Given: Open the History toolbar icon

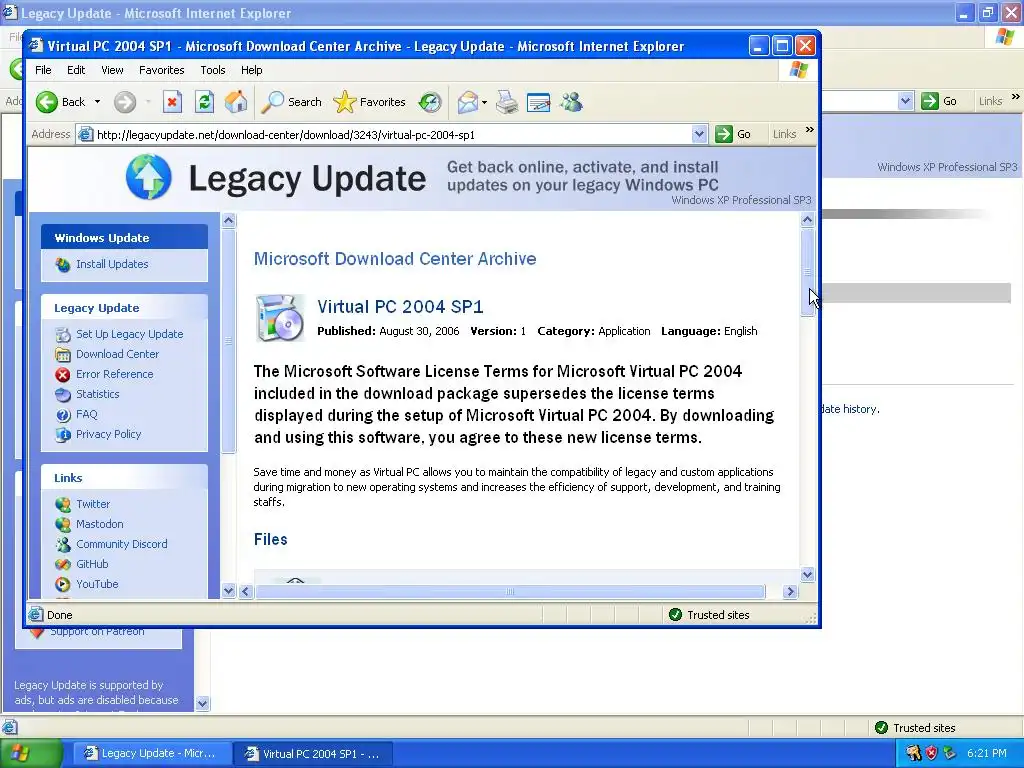Looking at the screenshot, I should pos(430,102).
